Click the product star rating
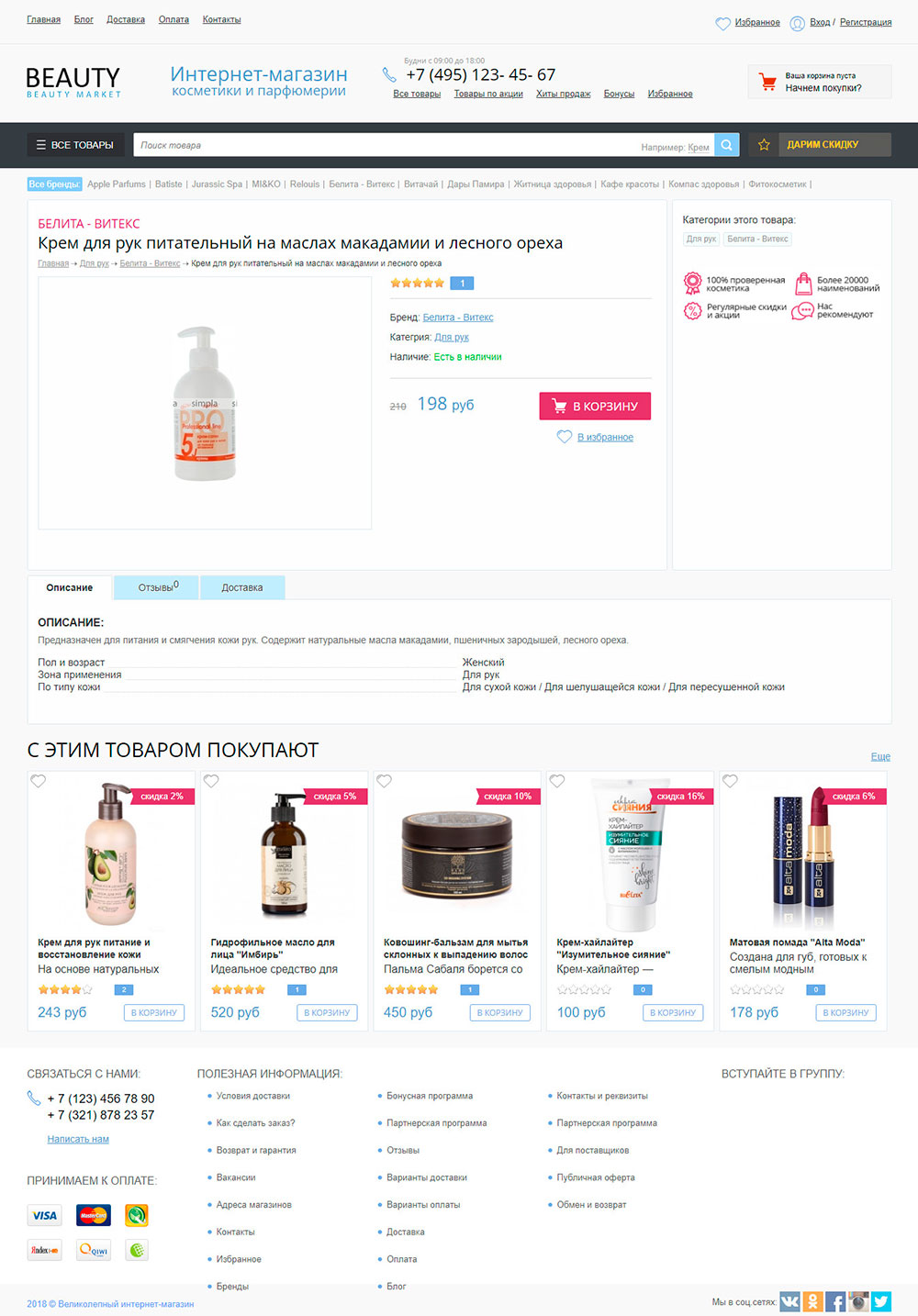 [417, 283]
